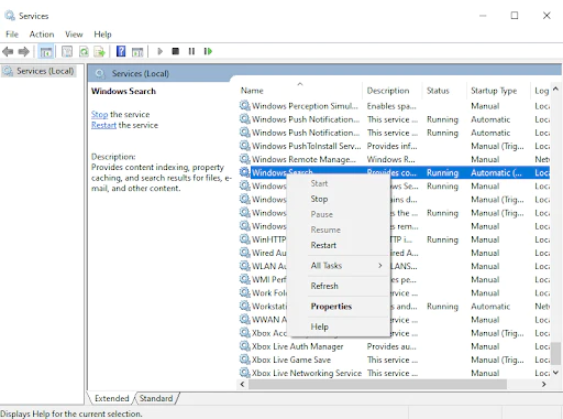Viewport: 563px width, 419px height.
Task: Click 'Provides au...' description cell
Action: click(391, 346)
